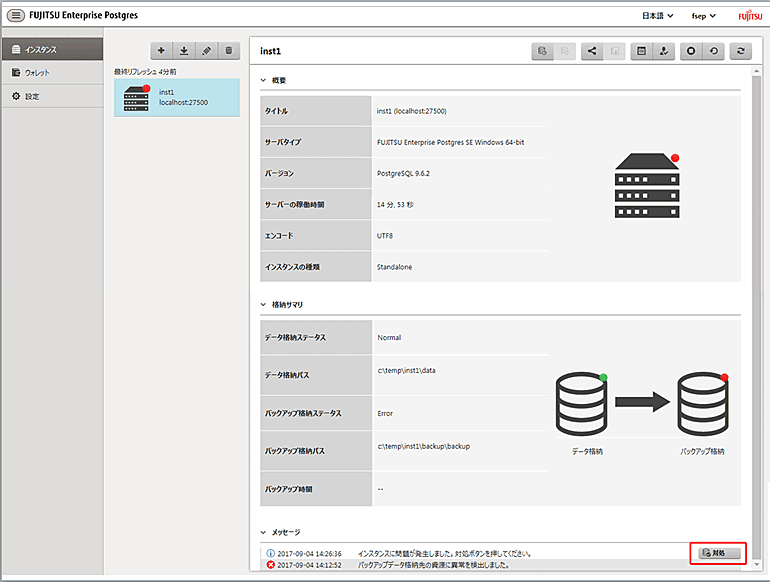Click the configuration window icon in toolbar

(641, 51)
